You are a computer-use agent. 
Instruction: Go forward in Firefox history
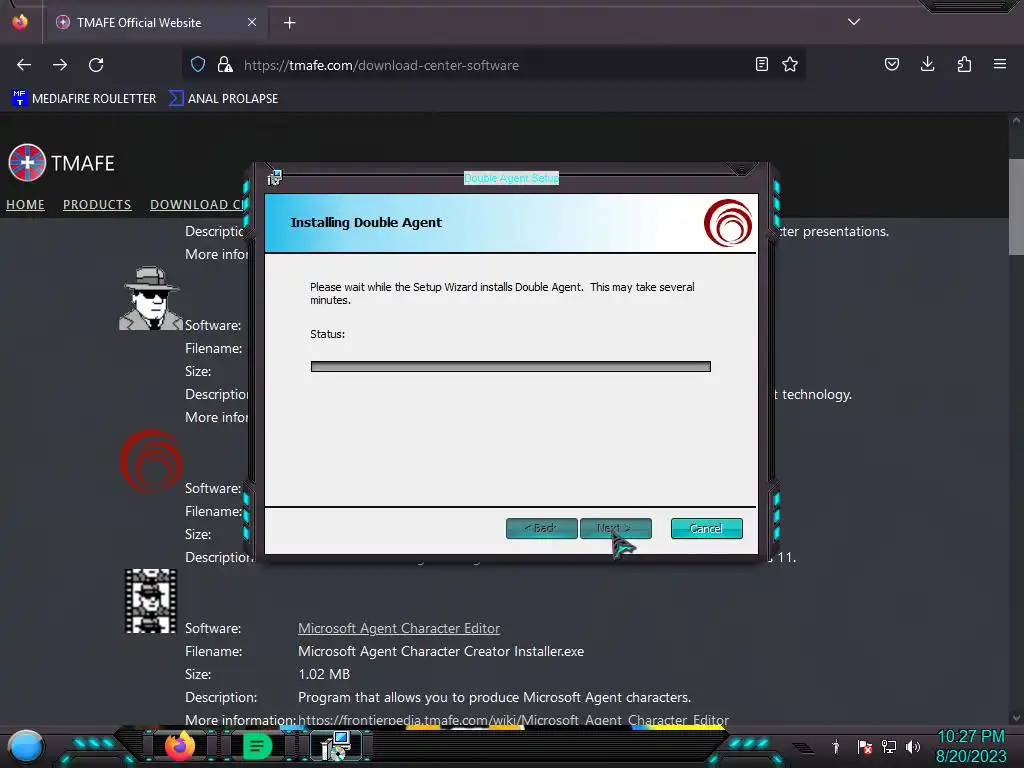[x=60, y=65]
